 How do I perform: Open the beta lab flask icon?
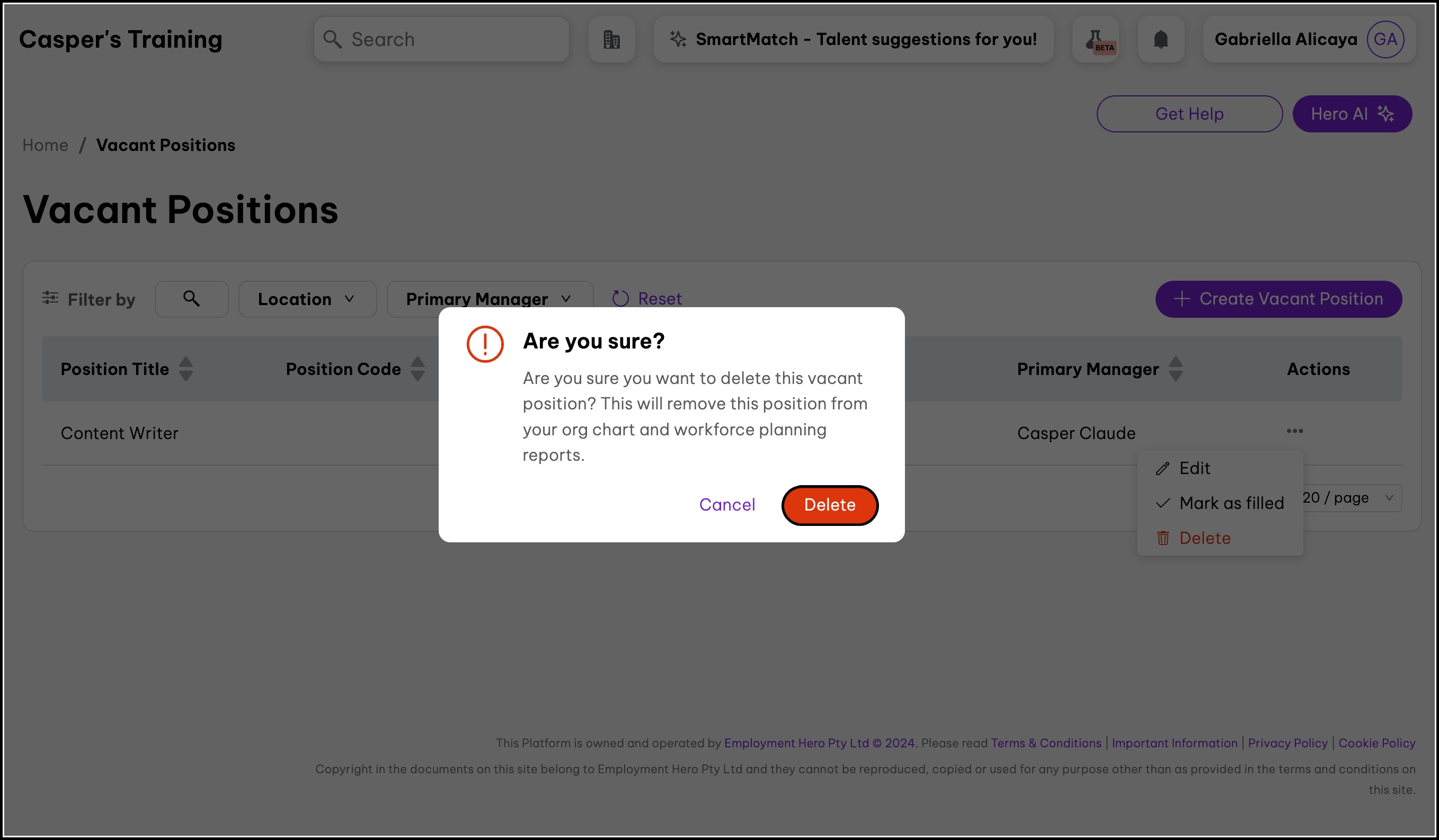1095,39
